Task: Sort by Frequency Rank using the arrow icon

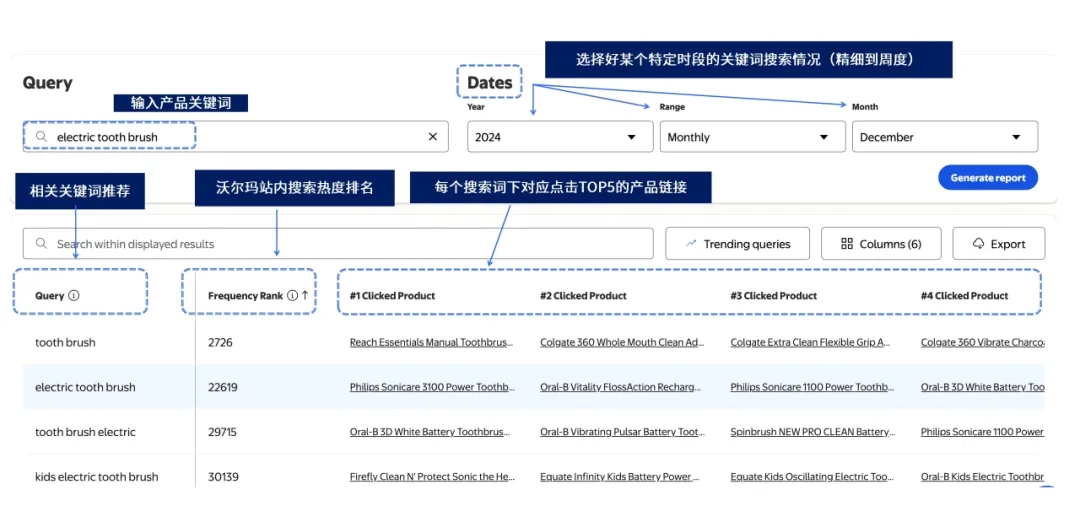Action: 304,295
